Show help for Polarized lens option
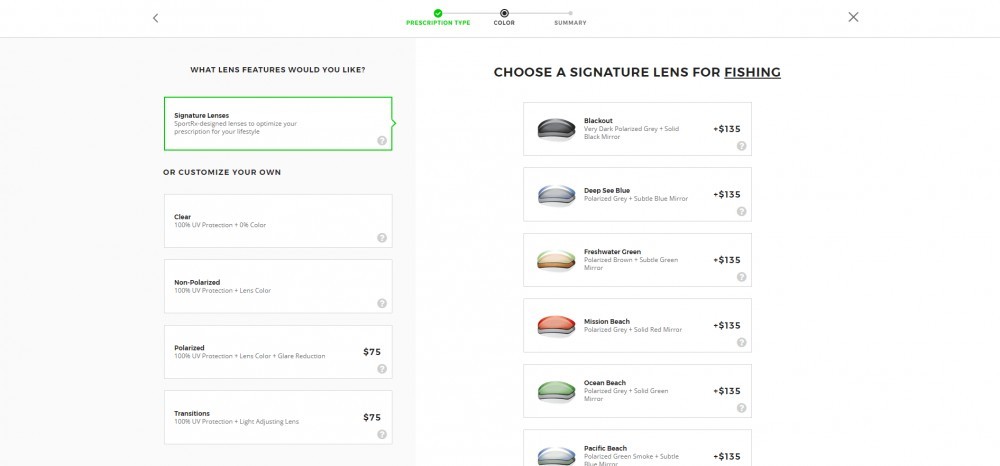1000x466 pixels. pos(381,368)
